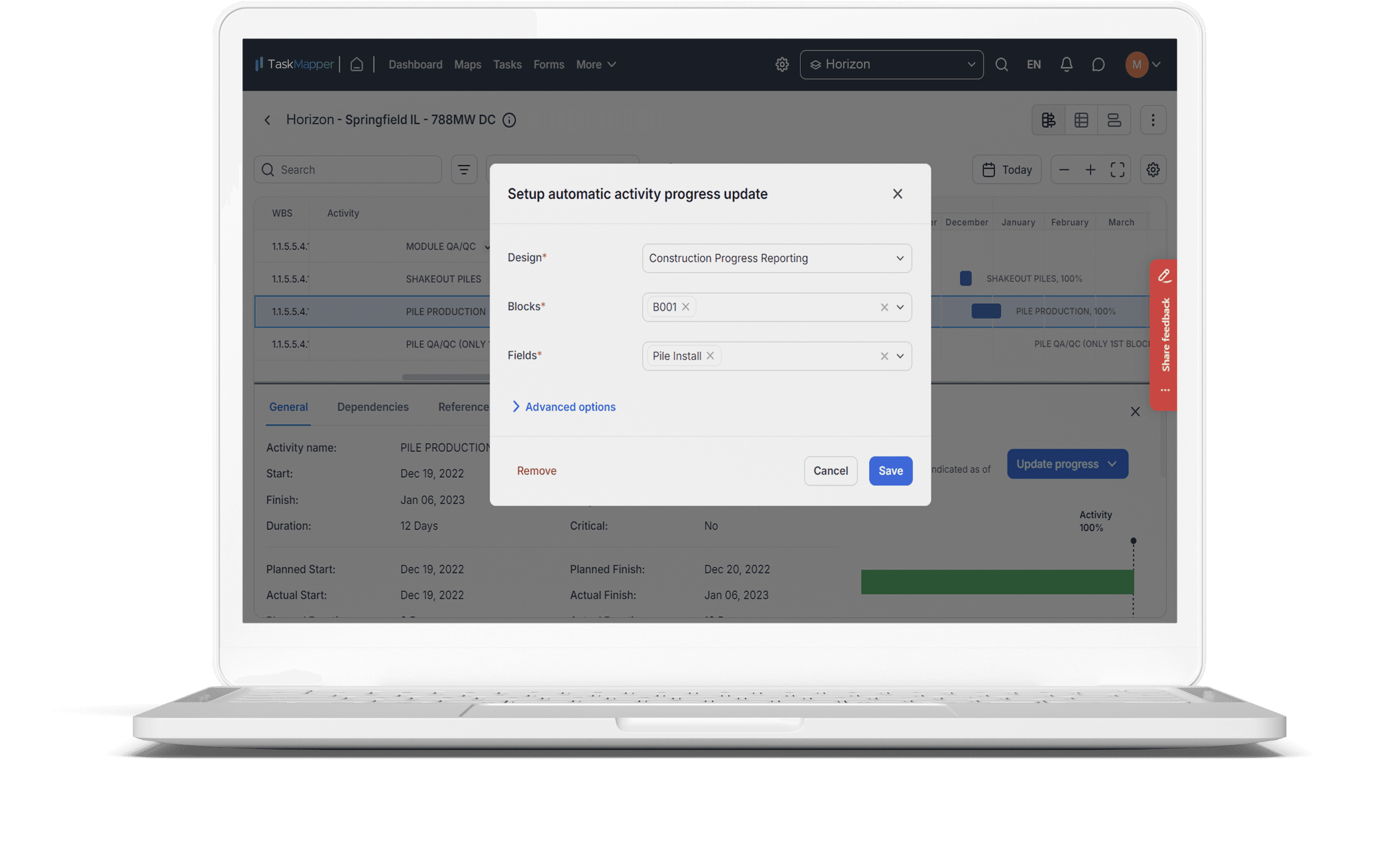Expand MODULE QA/QC row chevron

(x=487, y=247)
